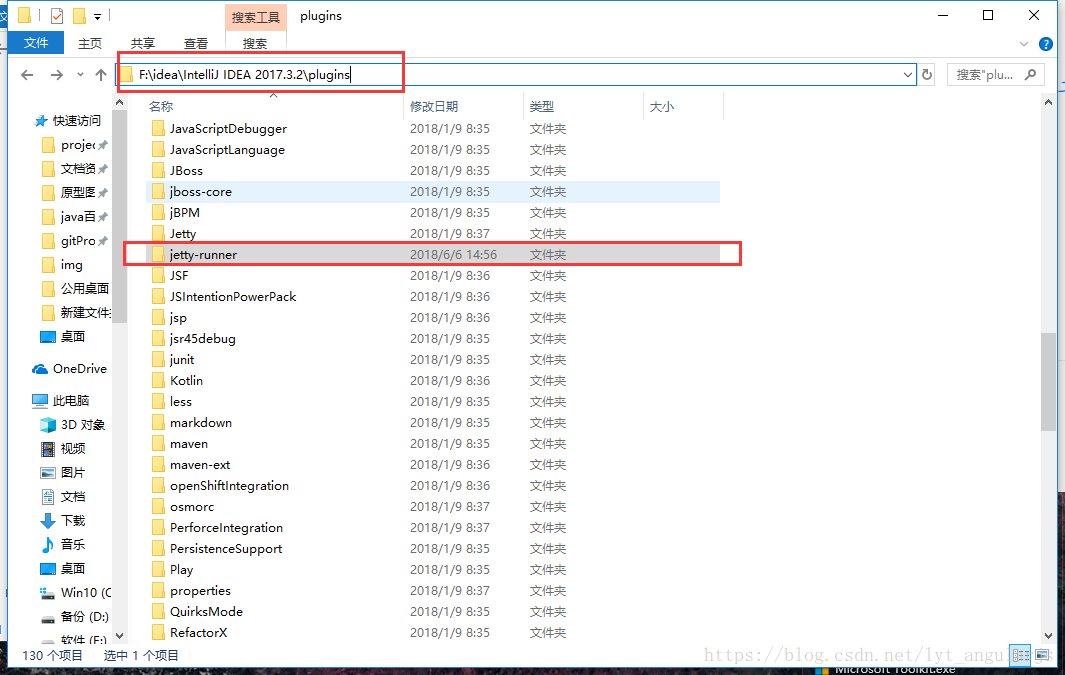Select the osmorc folder icon
Screen dimensions: 1065x675
click(x=158, y=507)
